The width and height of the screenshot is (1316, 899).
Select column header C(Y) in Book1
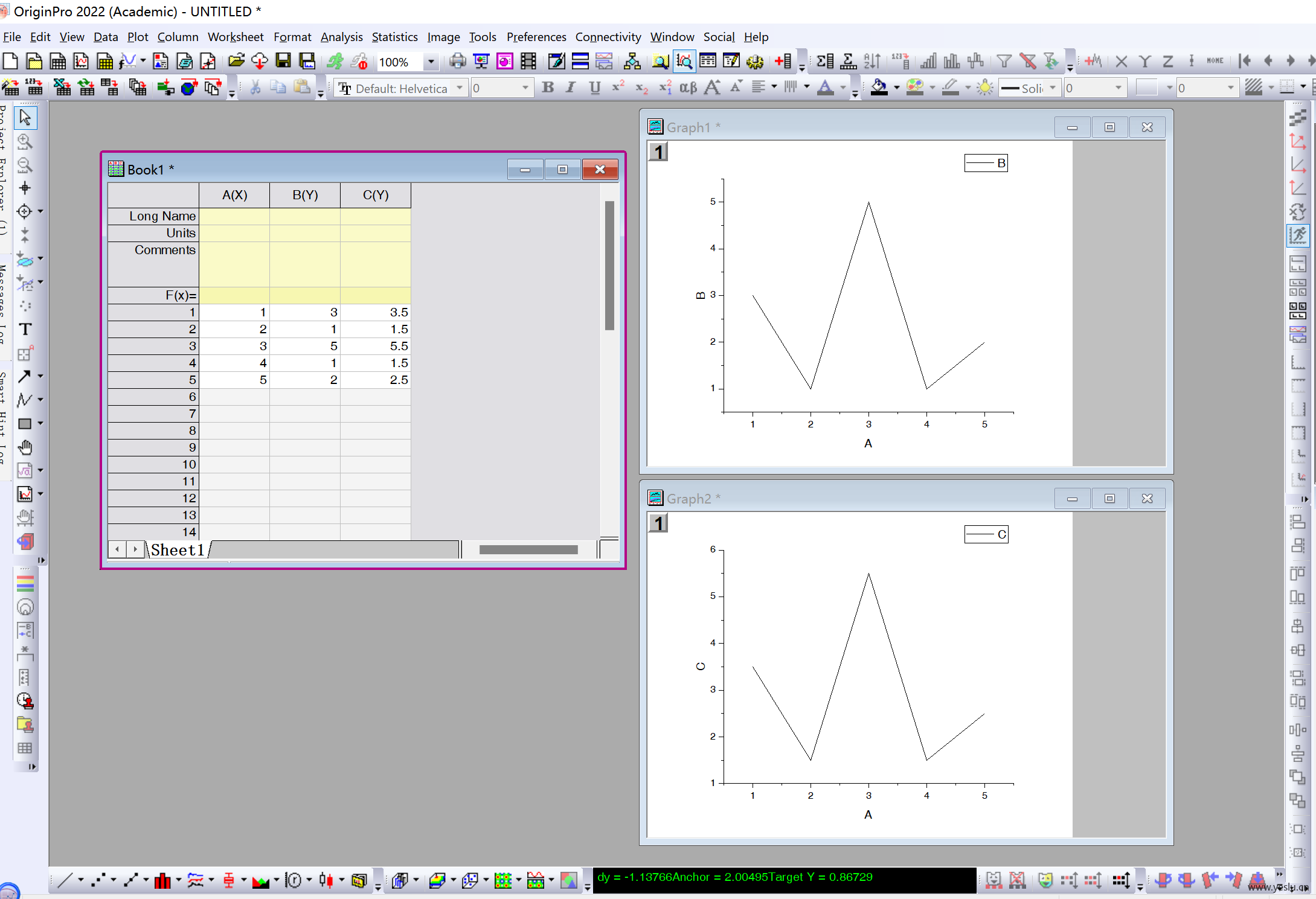point(376,195)
